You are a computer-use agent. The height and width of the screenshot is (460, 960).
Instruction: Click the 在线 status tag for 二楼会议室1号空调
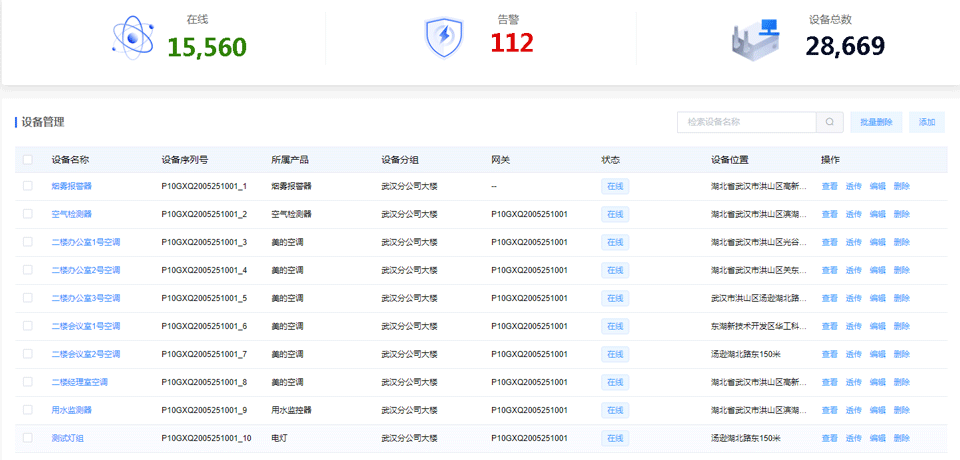click(x=614, y=326)
